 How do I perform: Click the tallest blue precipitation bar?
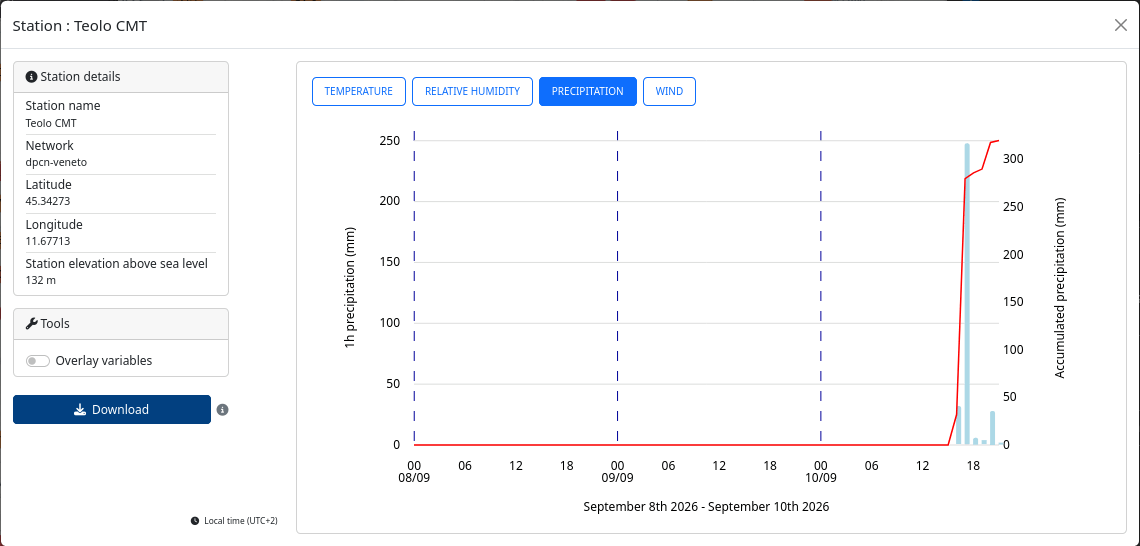pos(967,294)
